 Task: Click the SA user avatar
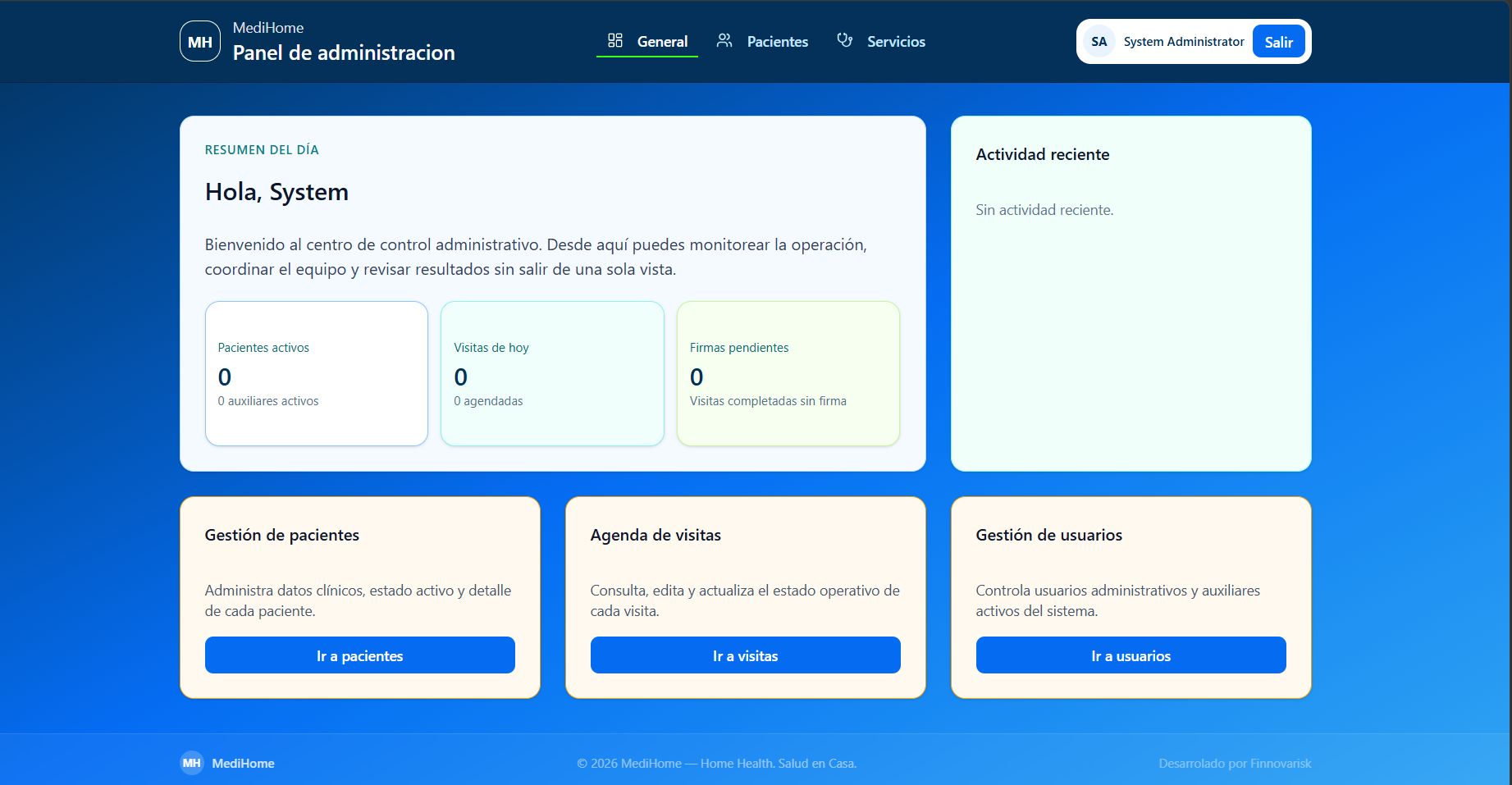(1099, 41)
